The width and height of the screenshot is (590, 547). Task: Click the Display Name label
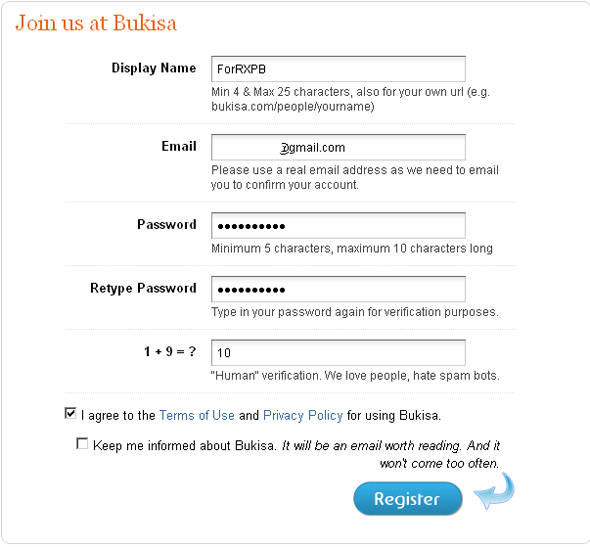(154, 68)
